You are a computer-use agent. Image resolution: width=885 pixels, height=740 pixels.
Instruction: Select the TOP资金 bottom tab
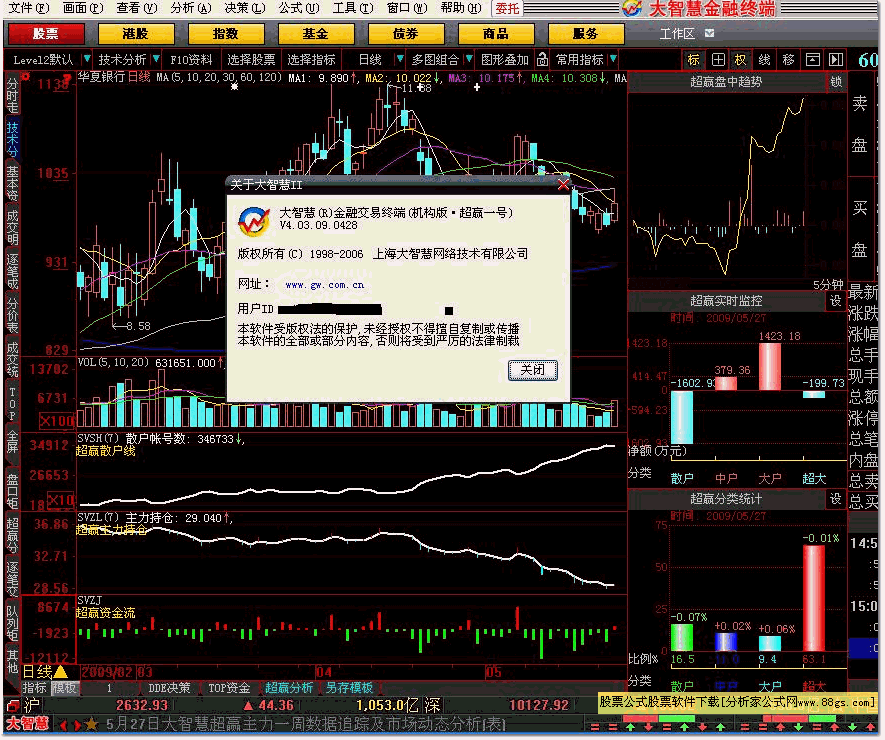229,688
